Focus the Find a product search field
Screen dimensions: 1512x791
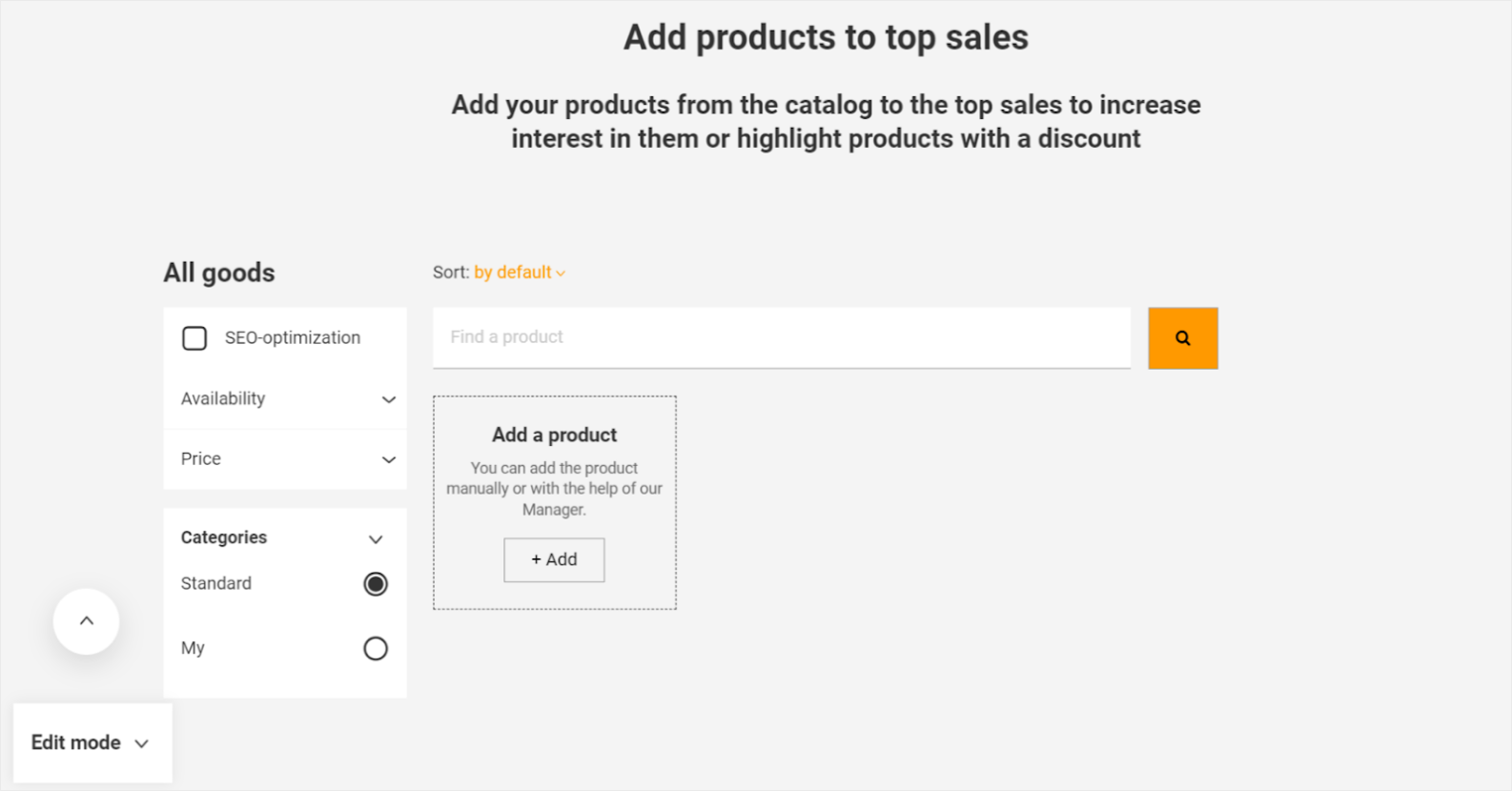pyautogui.click(x=781, y=337)
